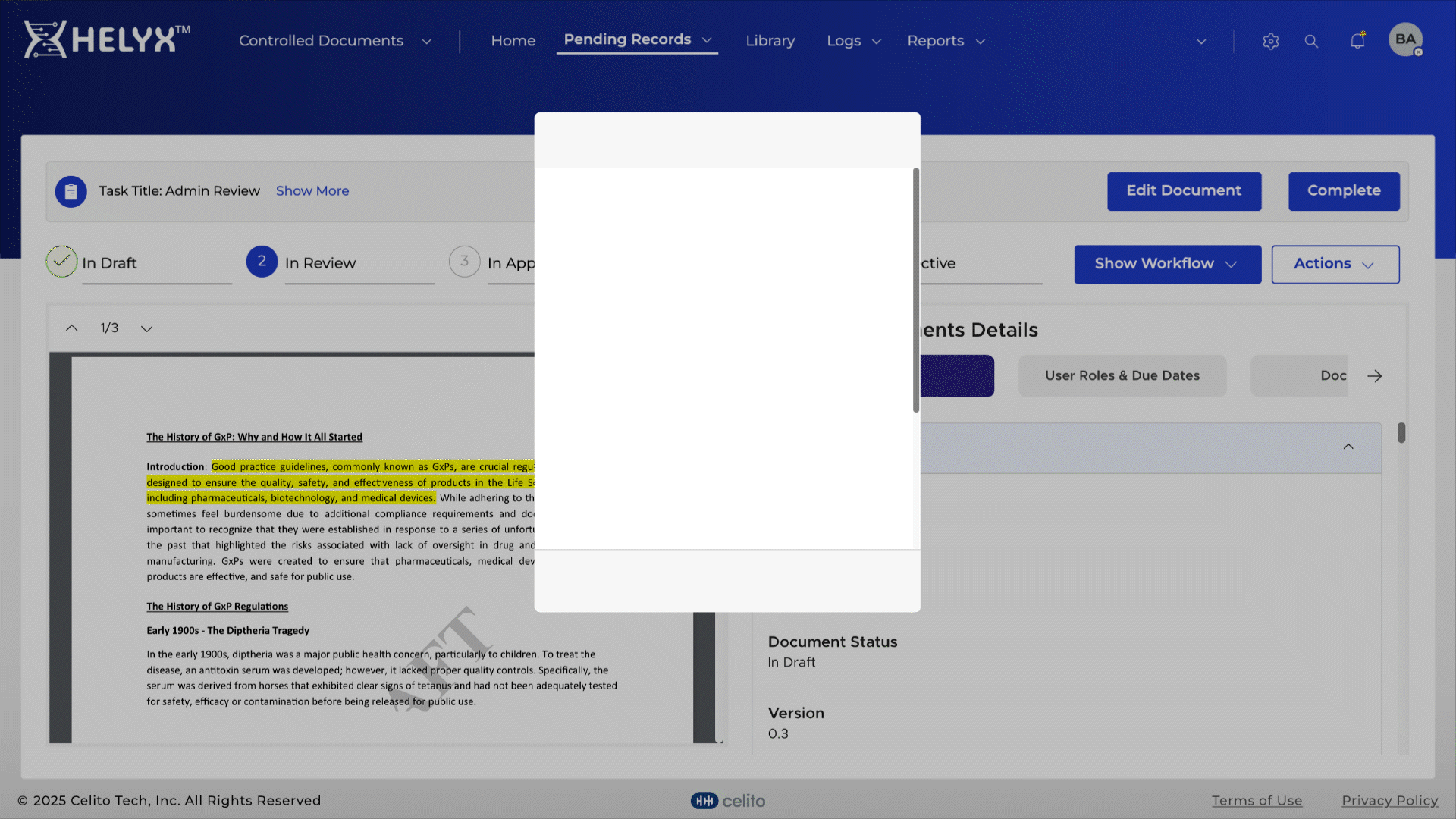
Task: Select step 3 In Approval circle
Action: pyautogui.click(x=464, y=262)
